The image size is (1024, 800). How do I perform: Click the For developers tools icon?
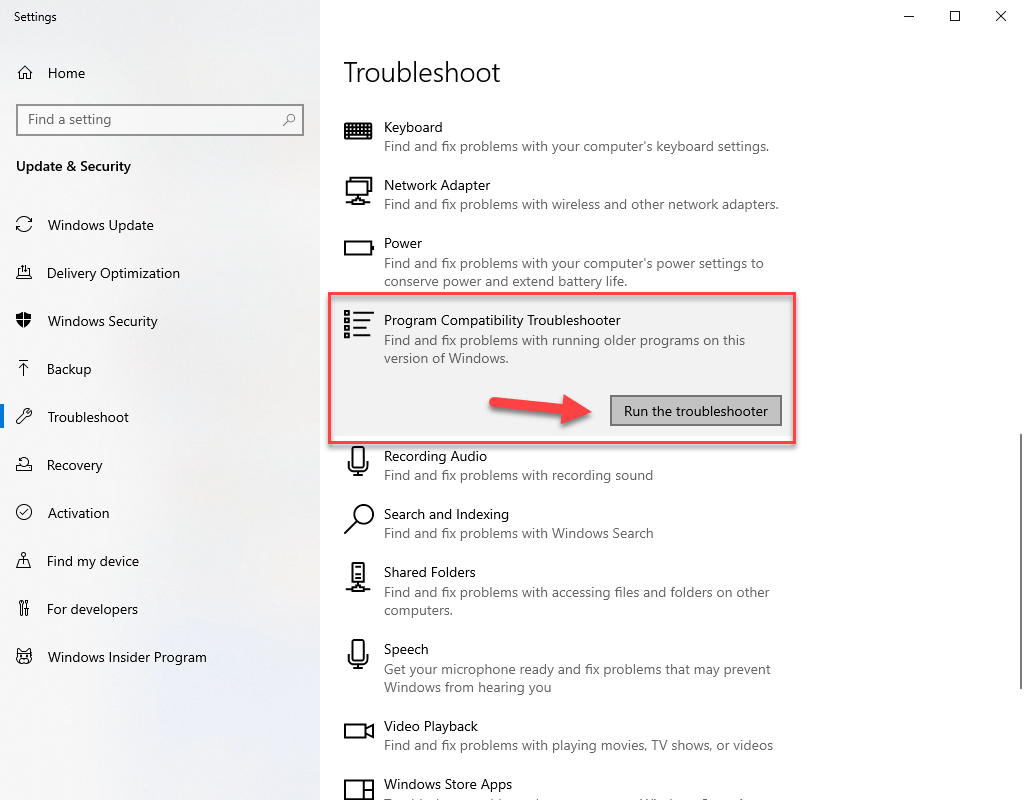[x=24, y=609]
